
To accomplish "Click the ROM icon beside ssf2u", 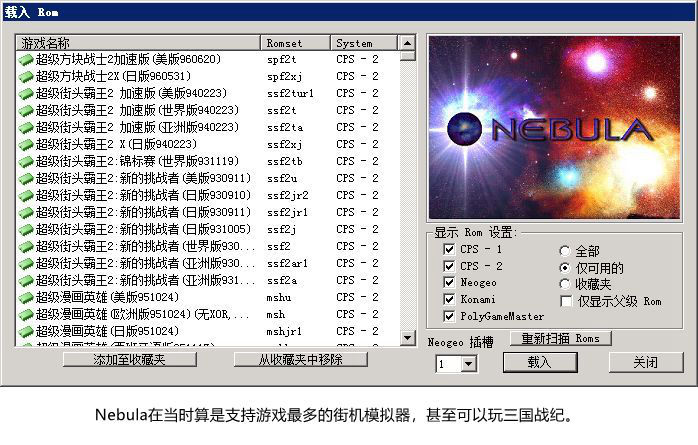I will tap(26, 178).
